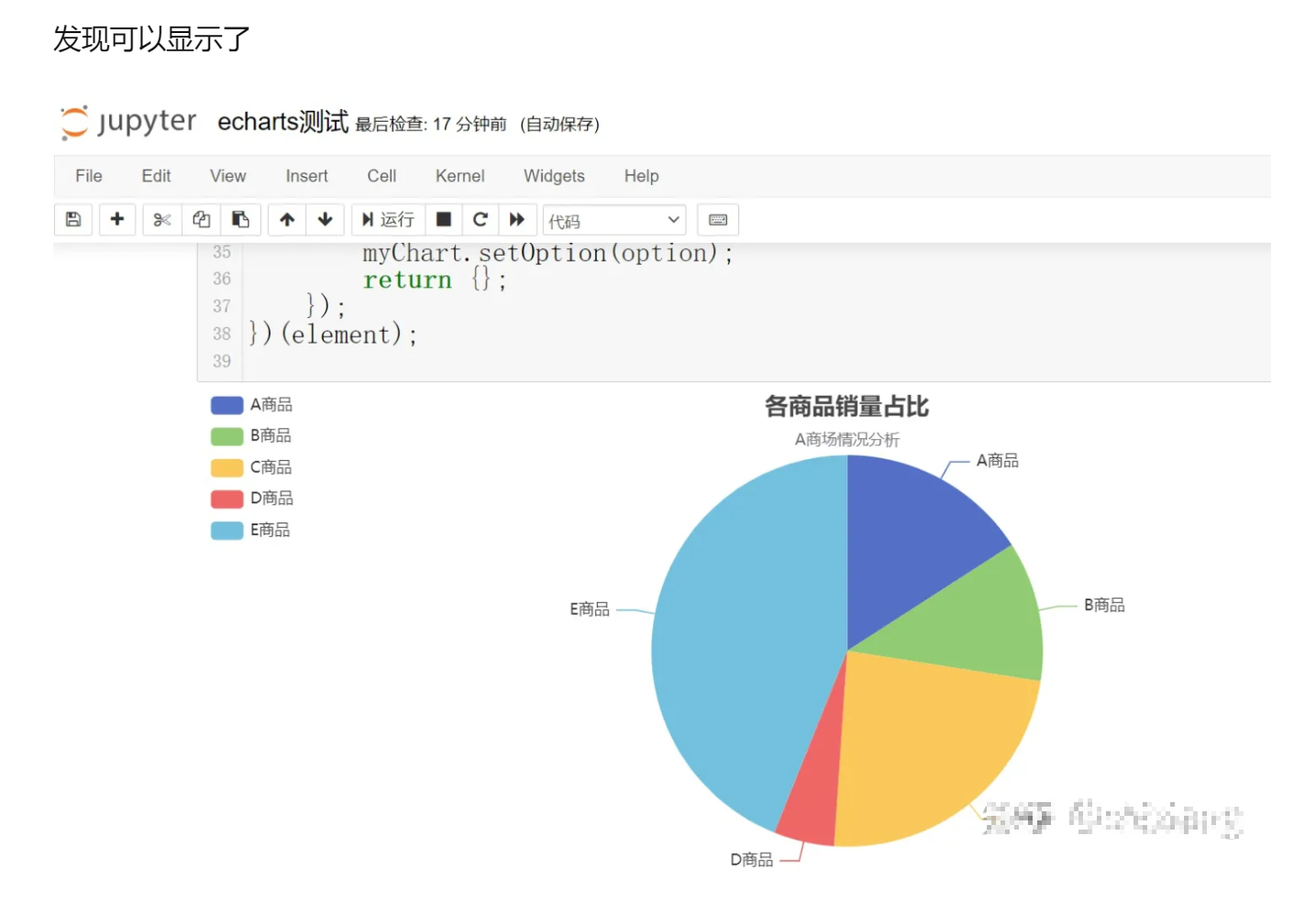Viewport: 1305px width, 924px height.
Task: Interrupt the kernel with the stop icon
Action: pyautogui.click(x=443, y=219)
